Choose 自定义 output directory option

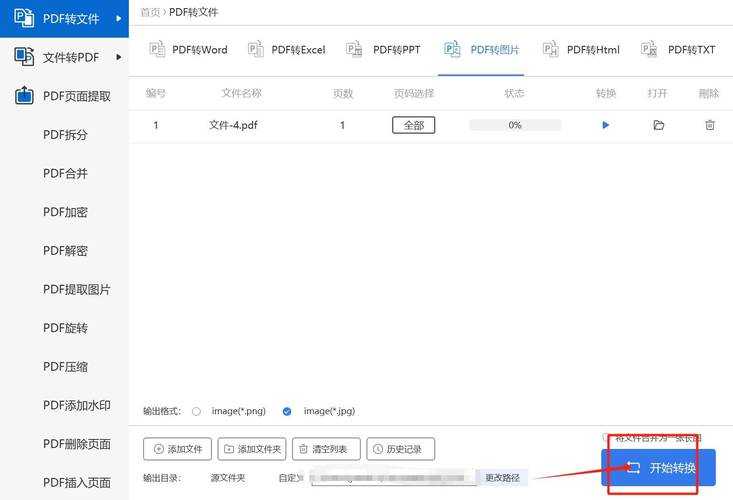(291, 478)
